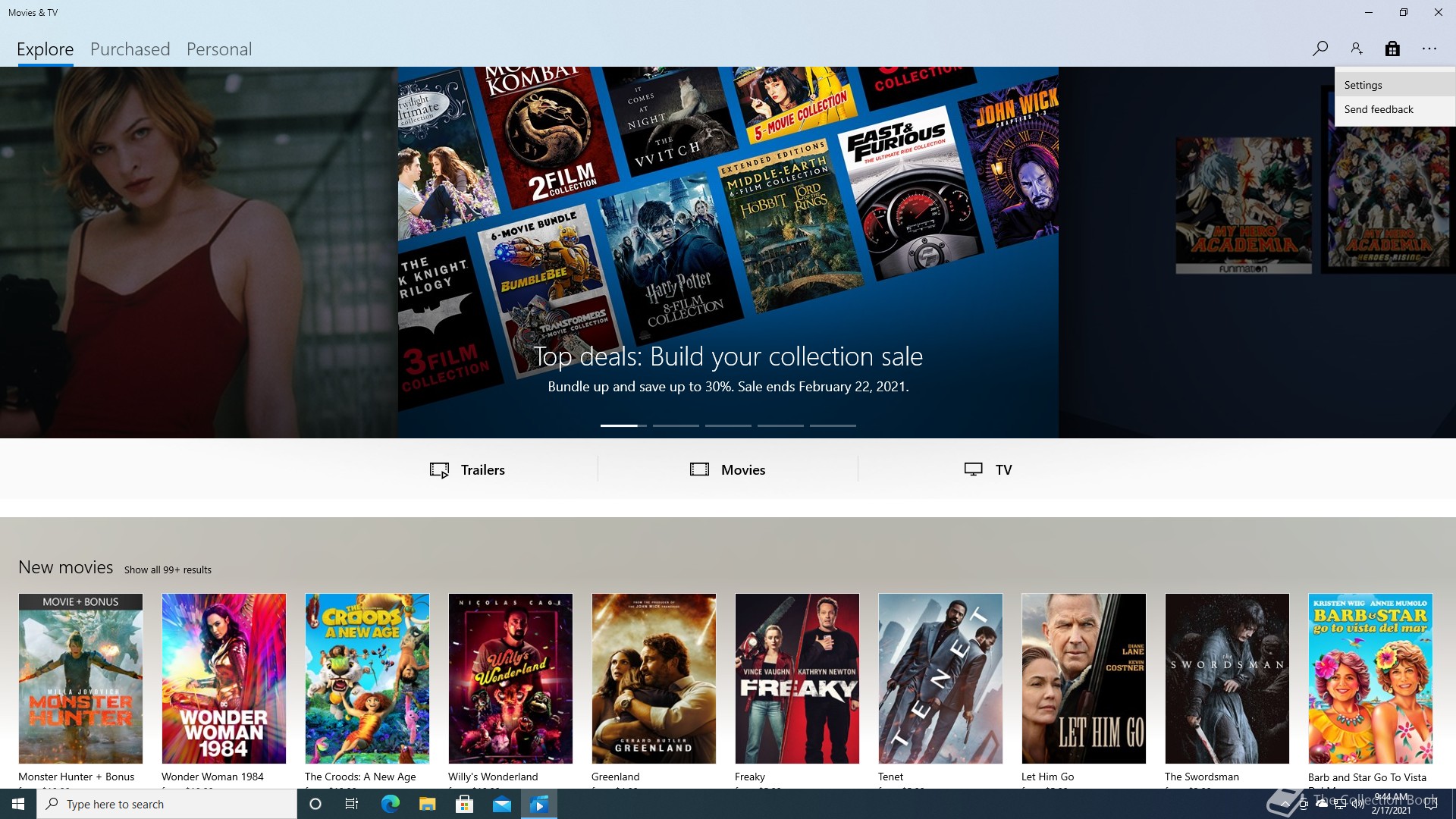Jump to second carousel page indicator

click(676, 425)
